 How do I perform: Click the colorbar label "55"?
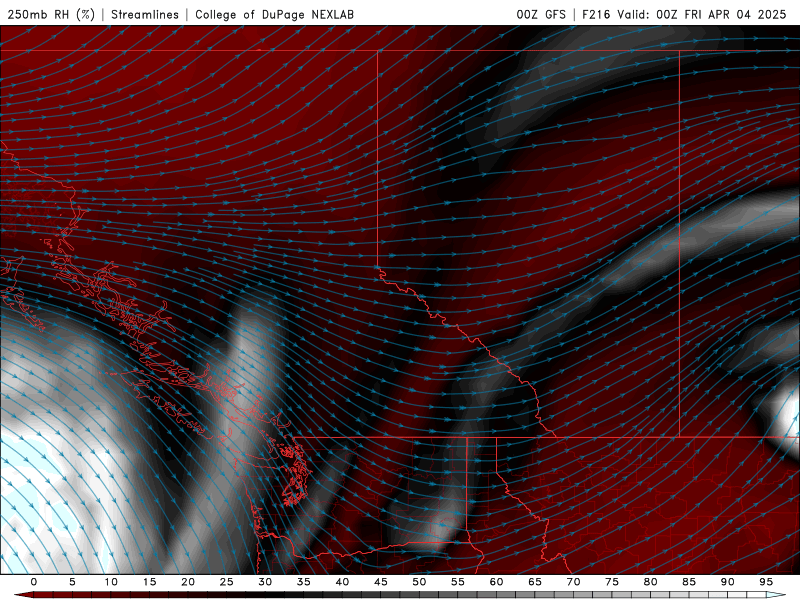458,582
